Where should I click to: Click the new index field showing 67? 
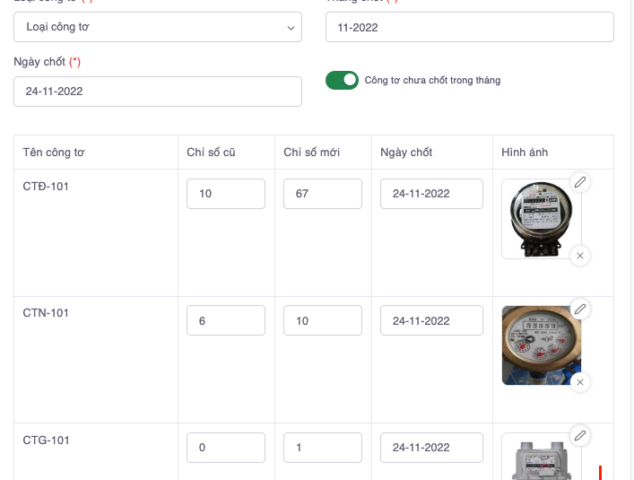pos(322,194)
